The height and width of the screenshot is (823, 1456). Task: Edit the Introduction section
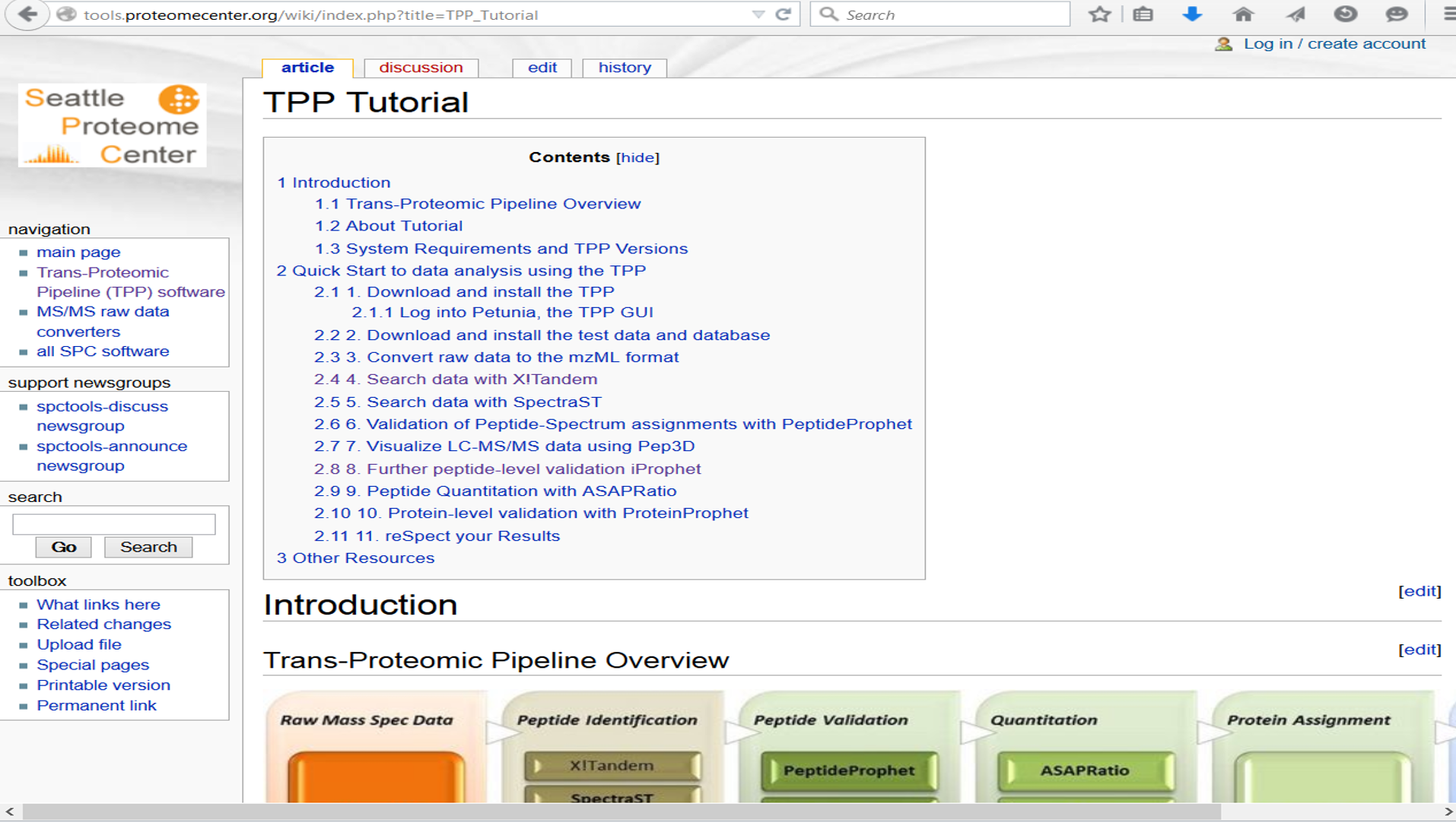(x=1419, y=592)
